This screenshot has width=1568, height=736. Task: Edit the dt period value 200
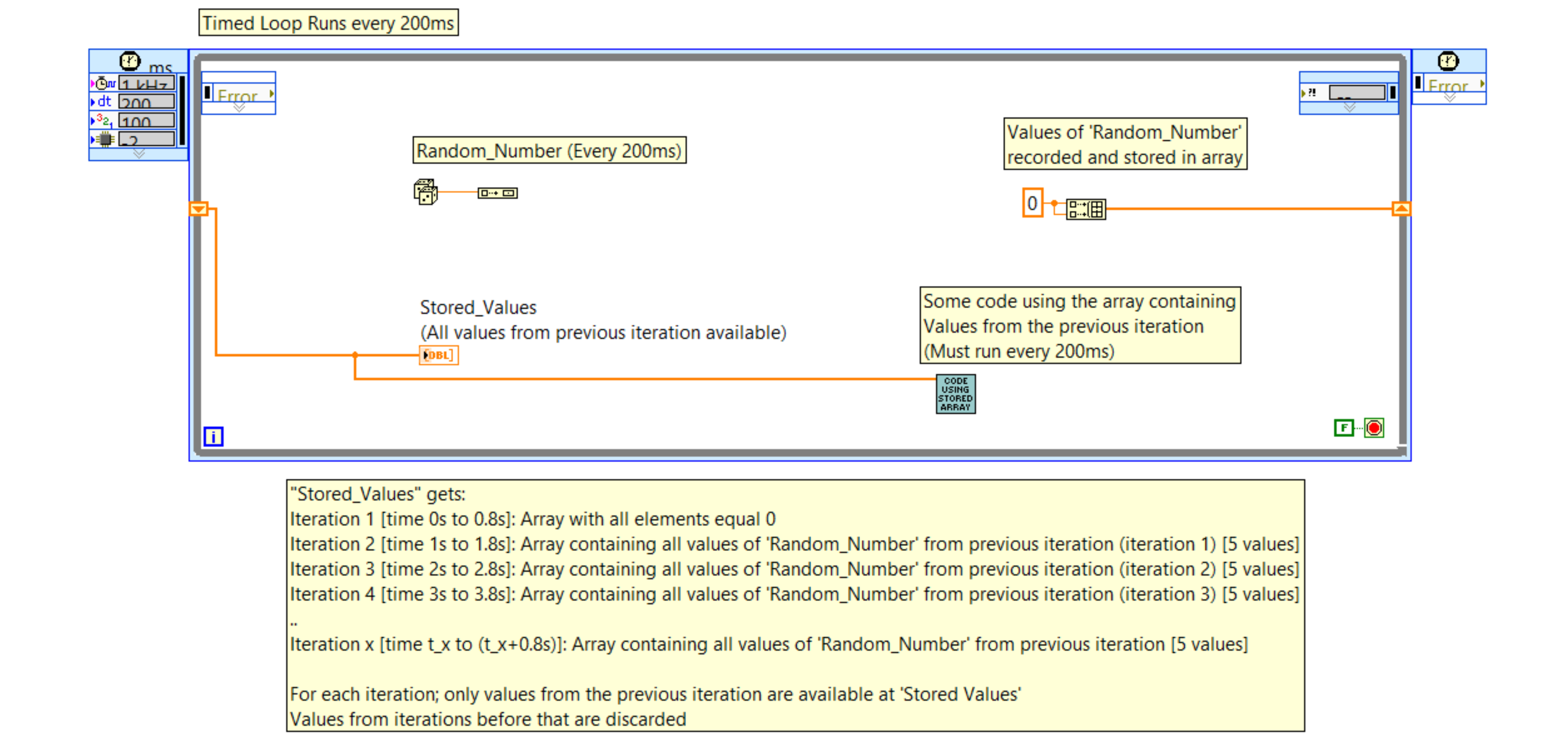click(x=147, y=102)
